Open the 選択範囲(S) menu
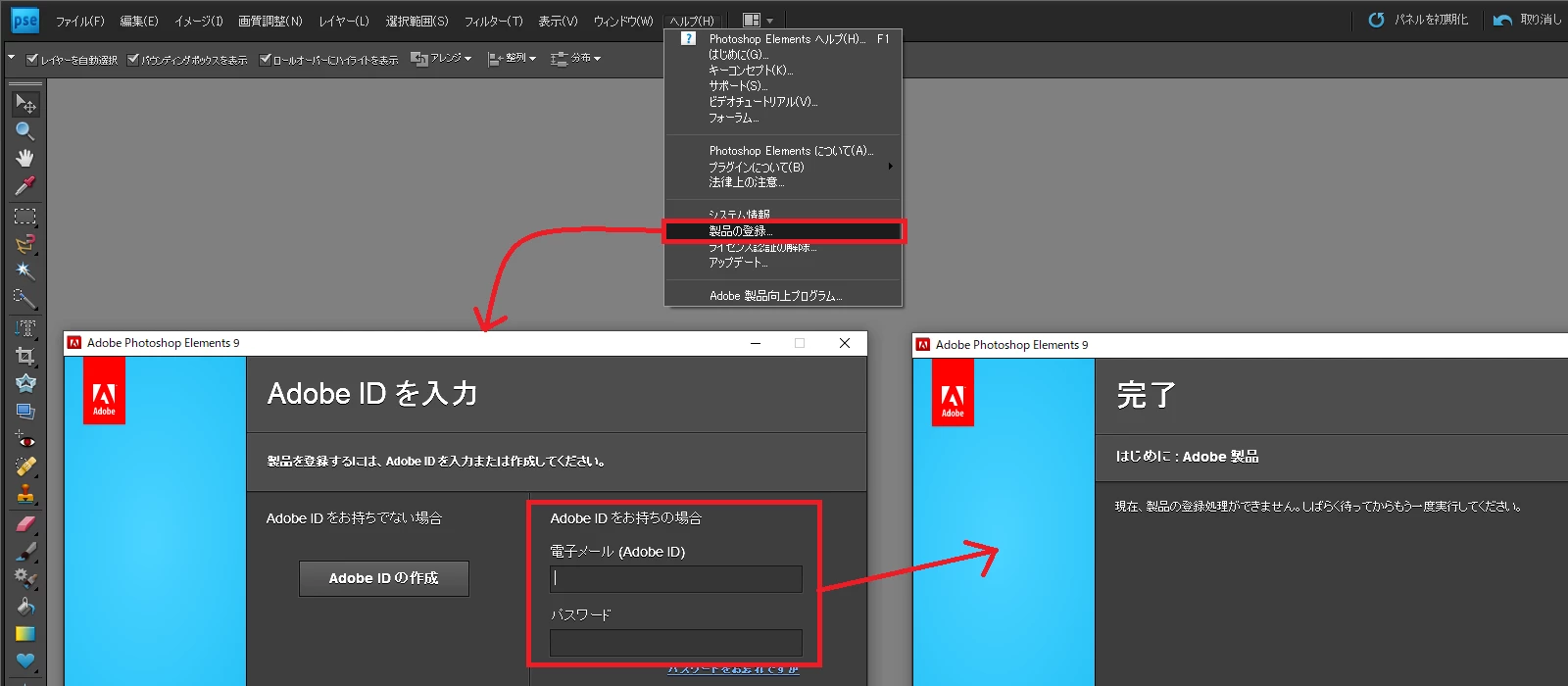The image size is (1568, 686). (416, 21)
